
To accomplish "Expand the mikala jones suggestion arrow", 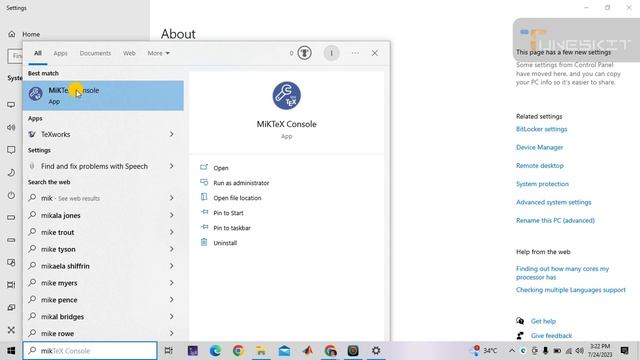I will click(171, 215).
